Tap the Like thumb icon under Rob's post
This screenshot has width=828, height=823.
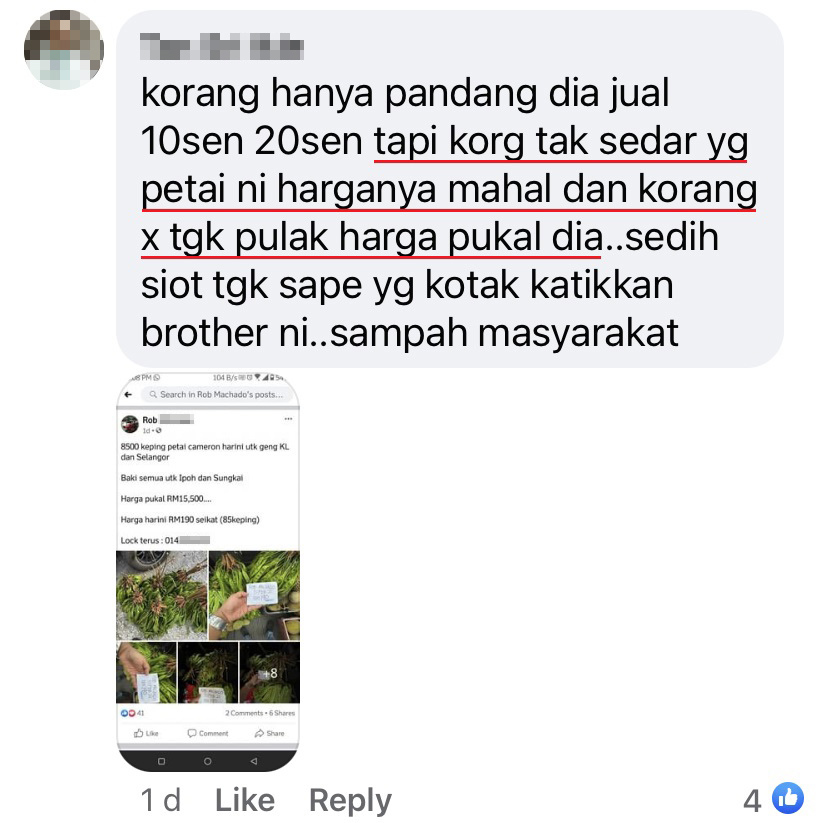click(x=138, y=733)
